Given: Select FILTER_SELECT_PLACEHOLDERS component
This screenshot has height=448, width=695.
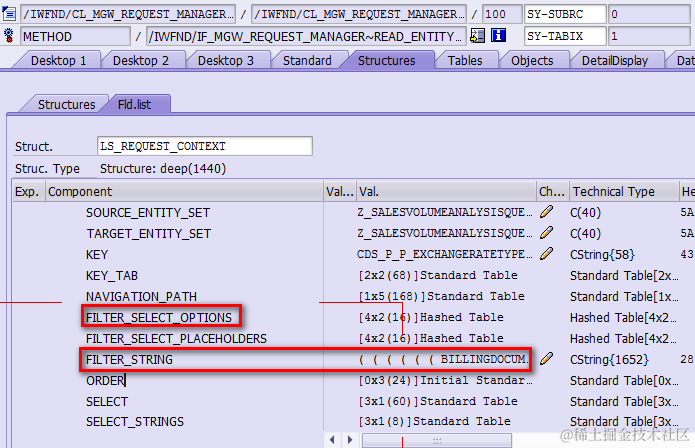Looking at the screenshot, I should tap(176, 339).
